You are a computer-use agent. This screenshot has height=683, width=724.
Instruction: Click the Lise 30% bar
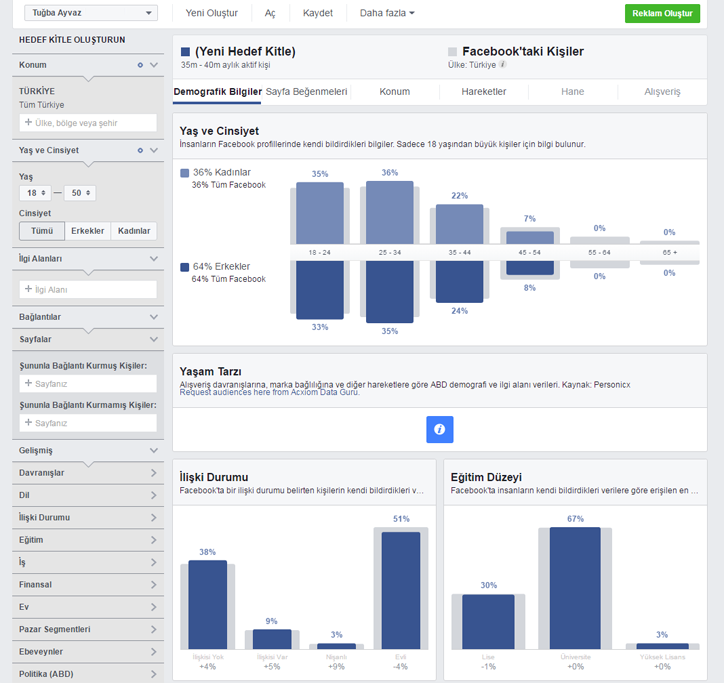coord(488,622)
